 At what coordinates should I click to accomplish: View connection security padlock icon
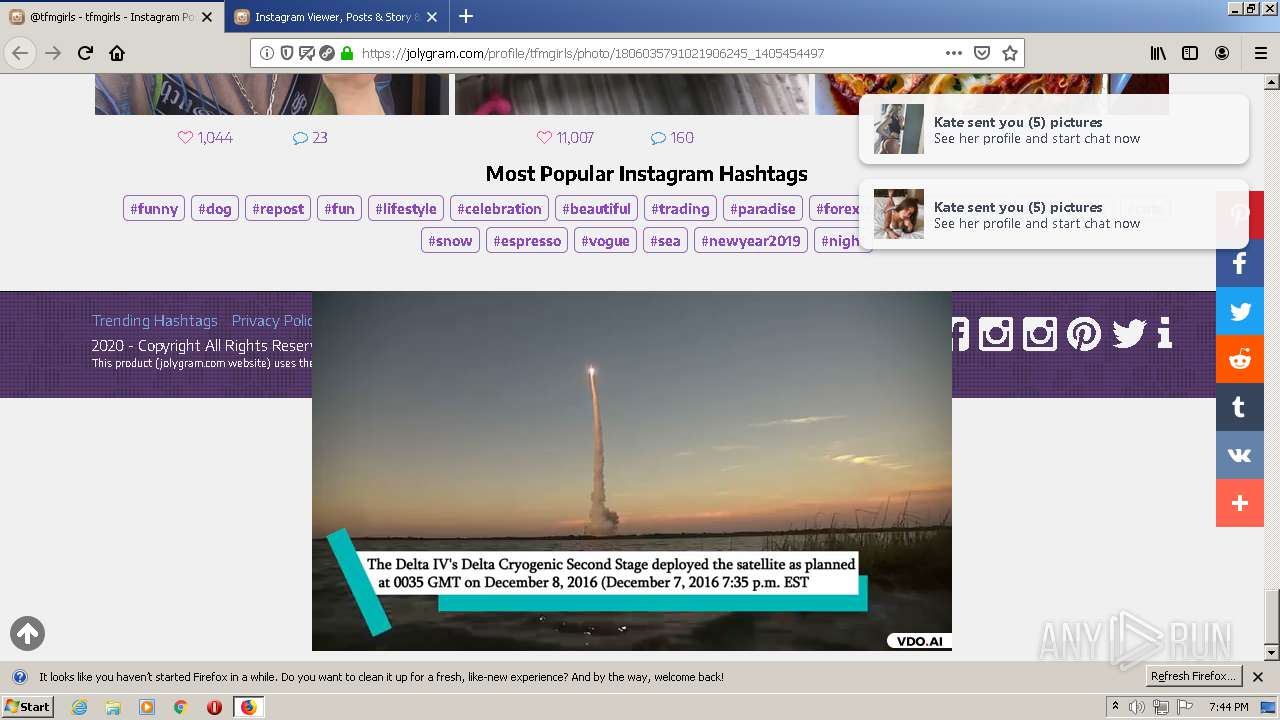point(347,53)
